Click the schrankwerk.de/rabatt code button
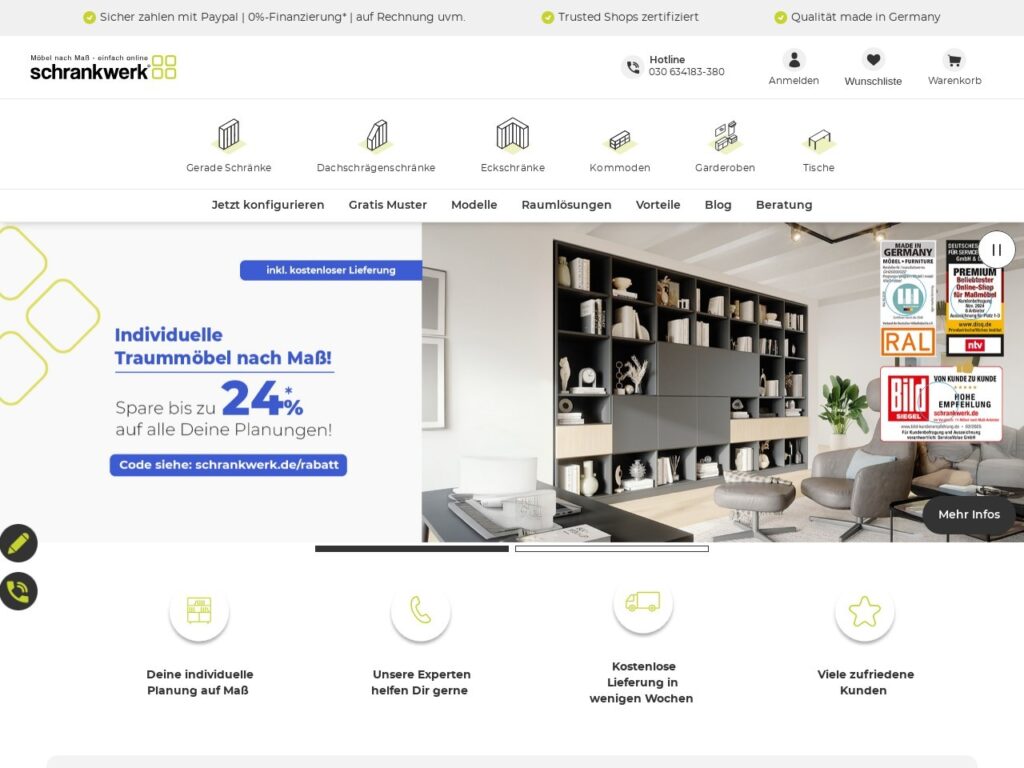This screenshot has width=1024, height=768. pos(228,465)
